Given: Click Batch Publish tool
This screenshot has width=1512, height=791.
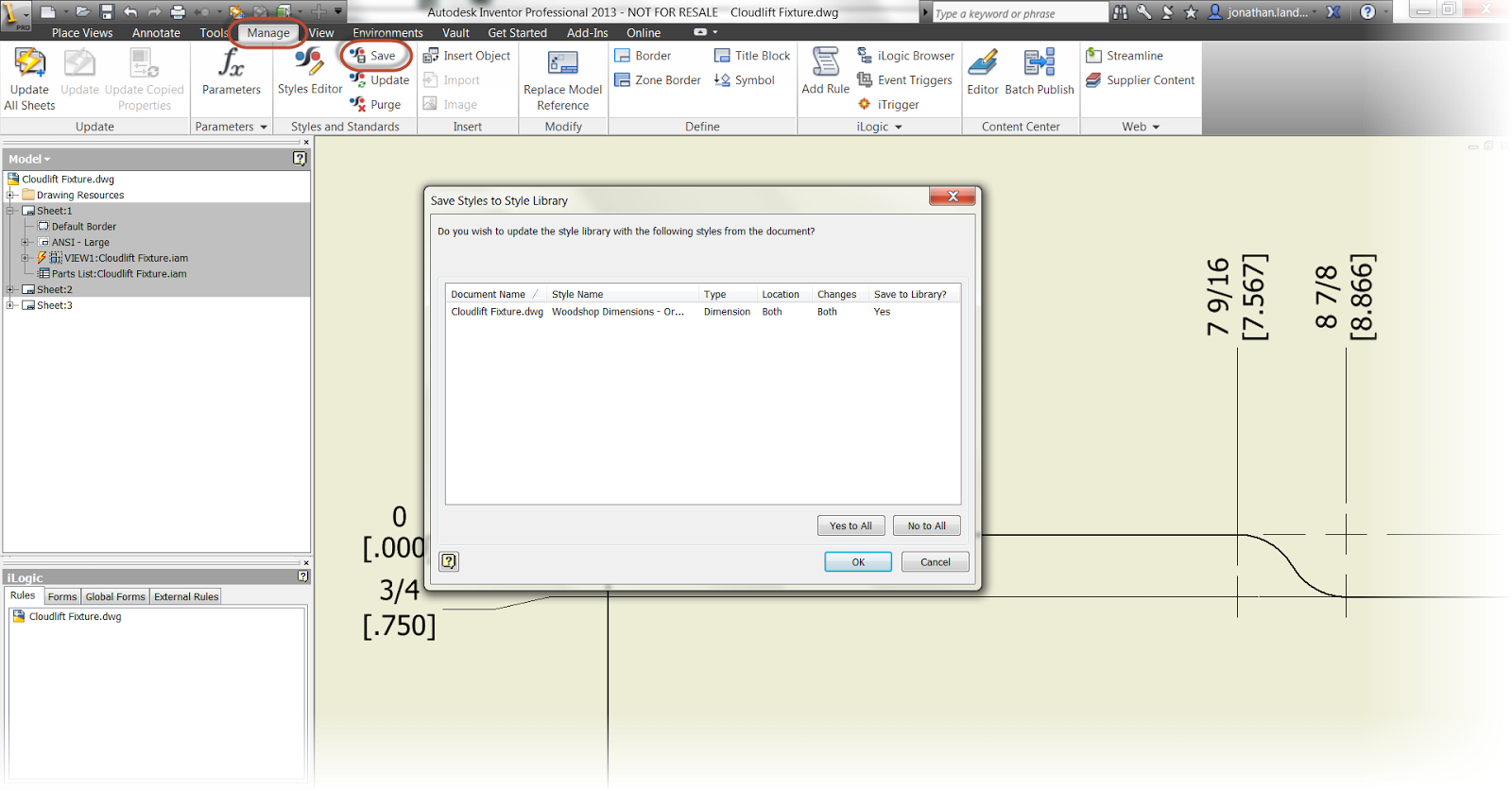Looking at the screenshot, I should (x=1039, y=72).
